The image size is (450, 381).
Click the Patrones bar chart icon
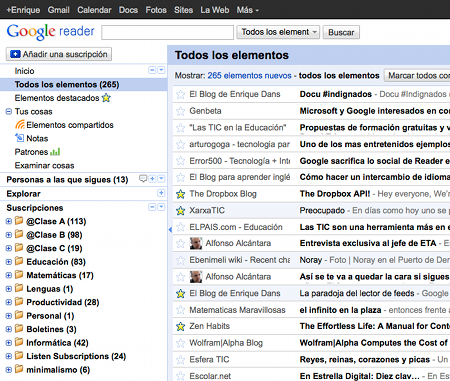point(55,152)
